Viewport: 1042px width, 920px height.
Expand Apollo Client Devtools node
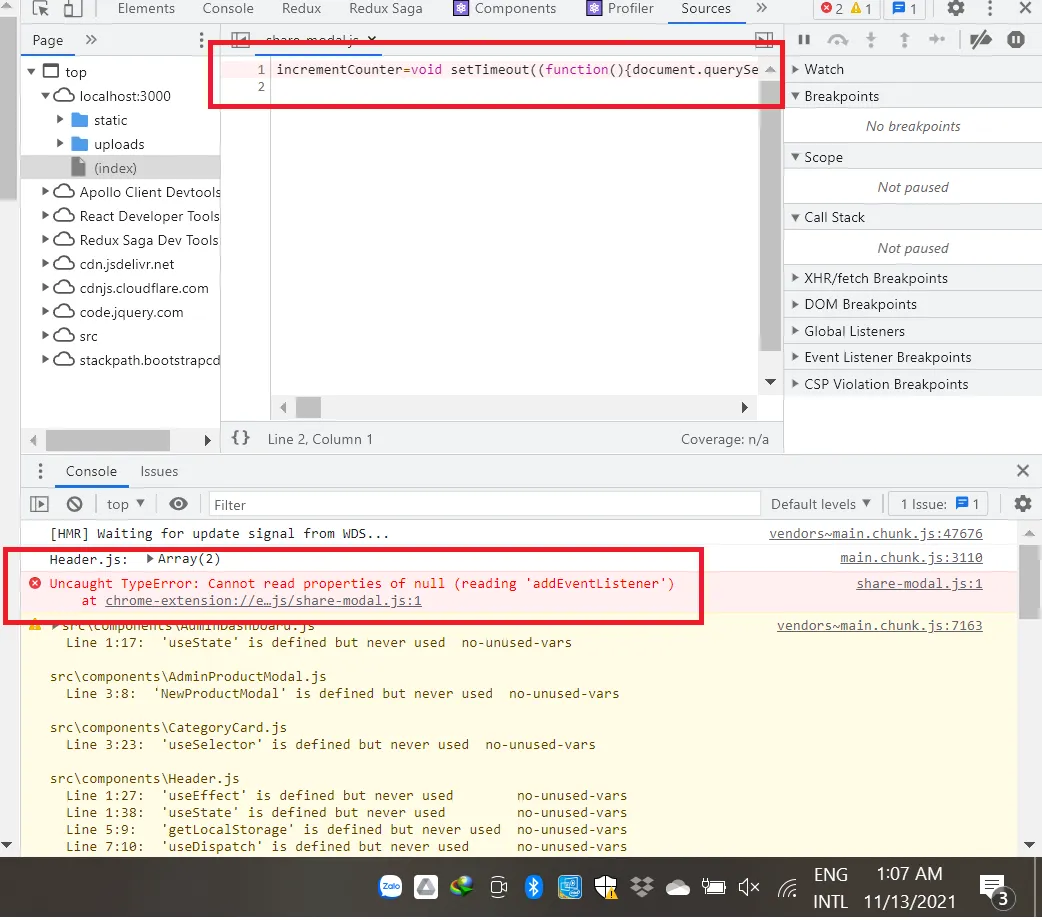click(x=45, y=191)
